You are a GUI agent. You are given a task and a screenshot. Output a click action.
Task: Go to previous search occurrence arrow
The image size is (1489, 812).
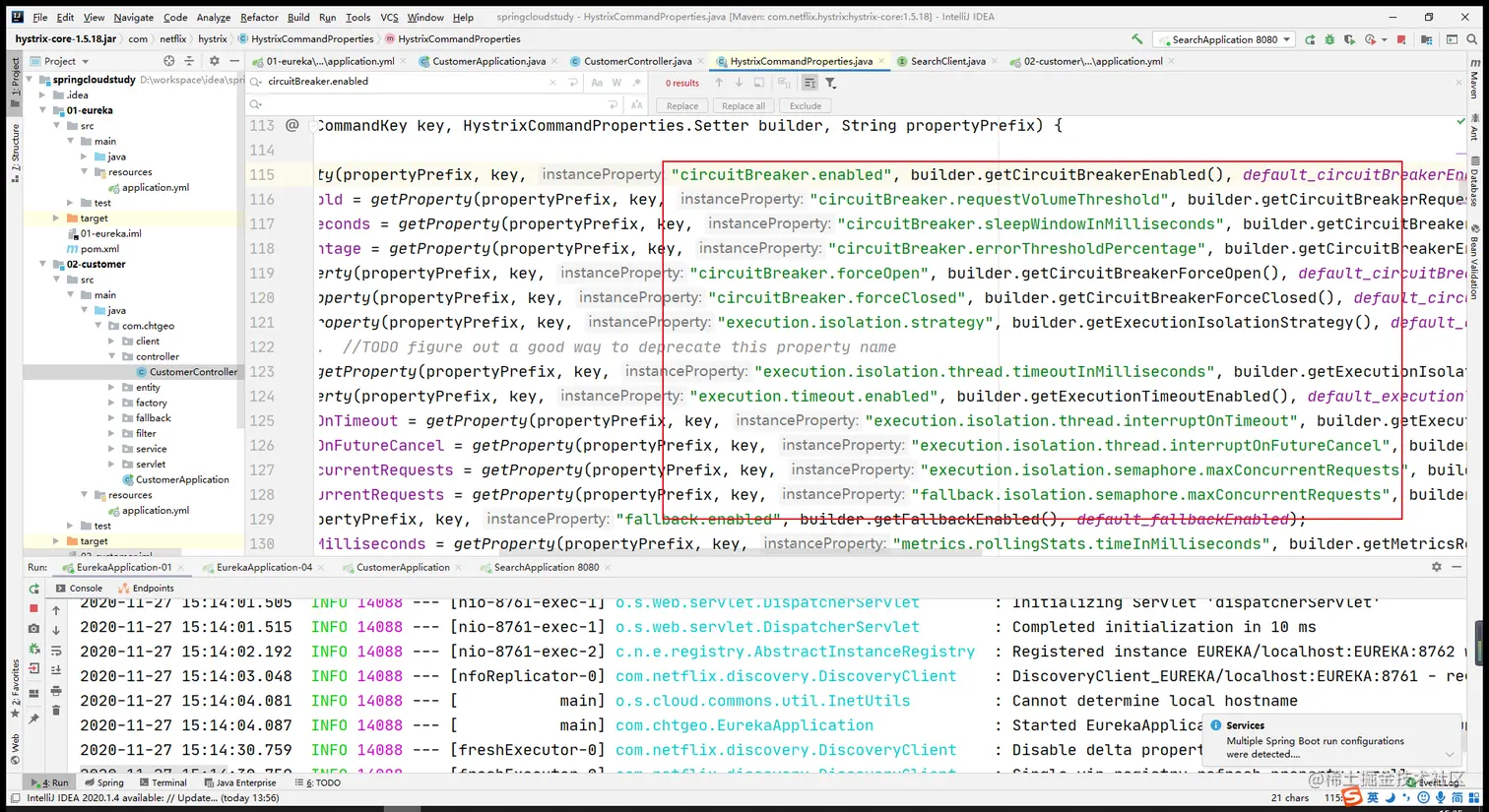coord(719,83)
